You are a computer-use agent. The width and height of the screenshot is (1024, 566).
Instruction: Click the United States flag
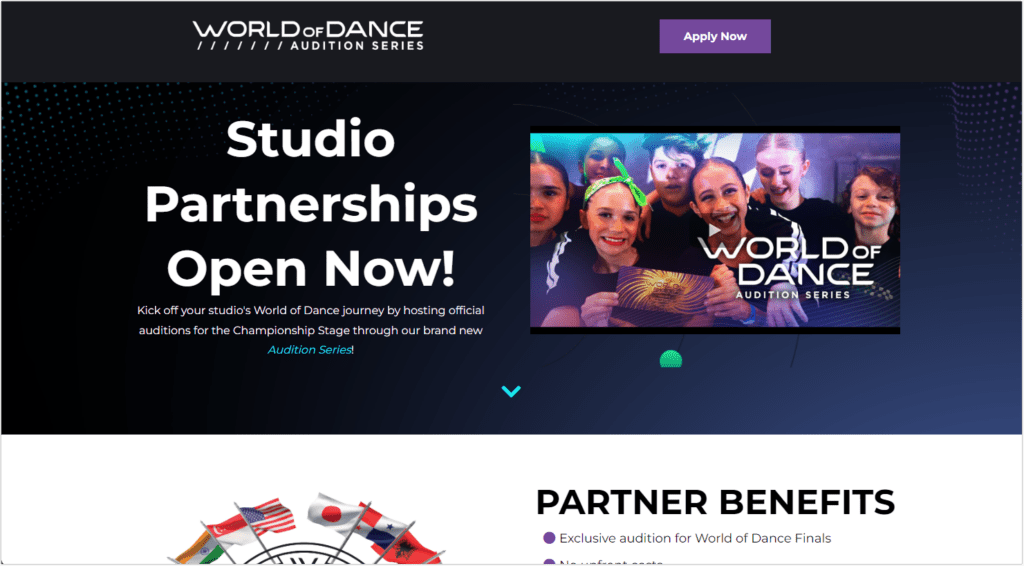[x=267, y=516]
